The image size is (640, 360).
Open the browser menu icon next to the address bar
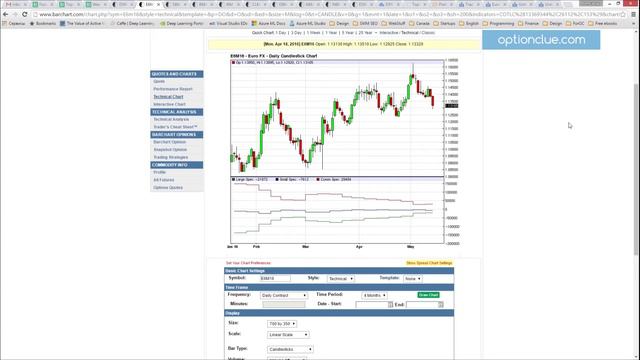[x=633, y=14]
